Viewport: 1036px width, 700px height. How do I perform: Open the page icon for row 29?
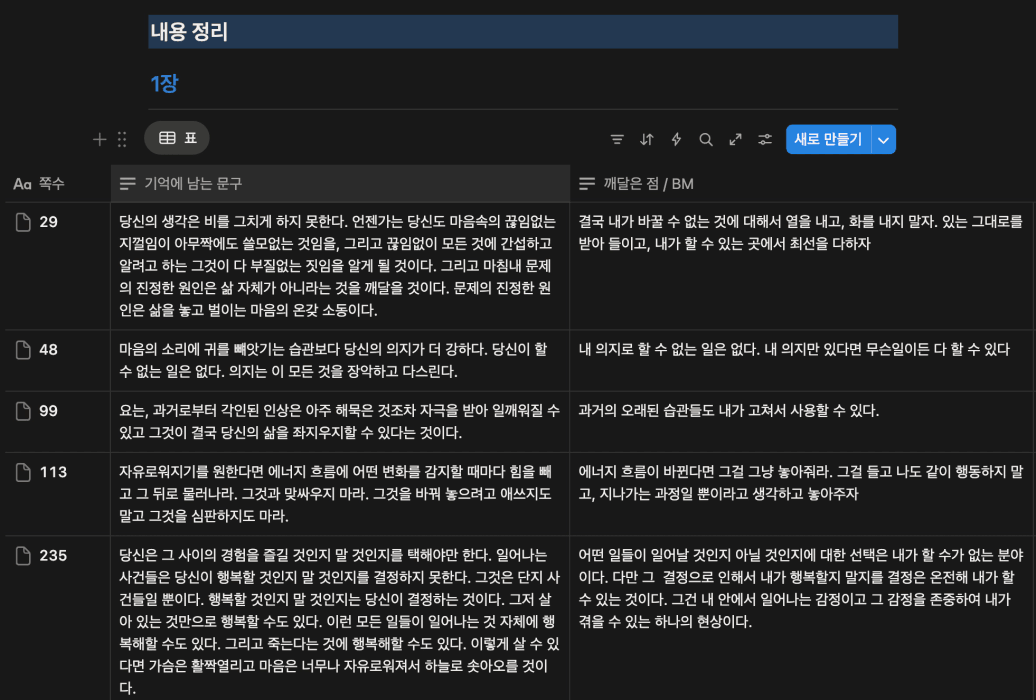click(x=22, y=222)
